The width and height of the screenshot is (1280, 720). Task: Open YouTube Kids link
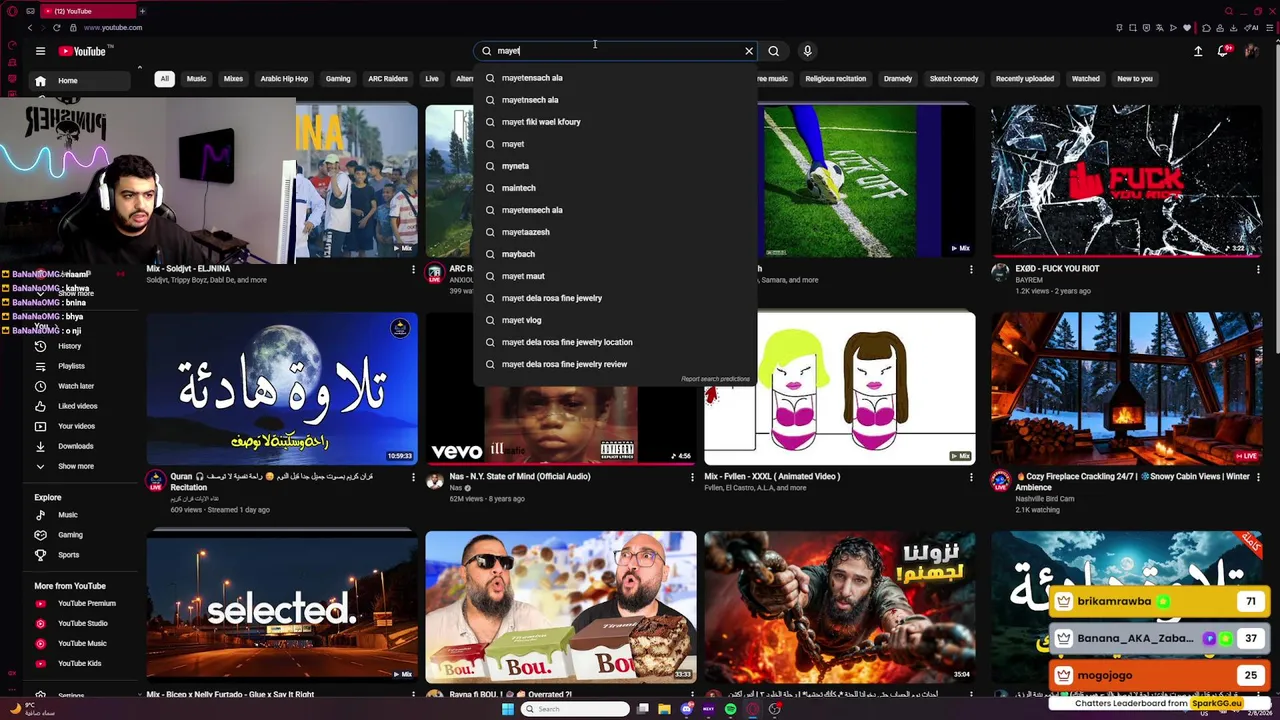[80, 663]
